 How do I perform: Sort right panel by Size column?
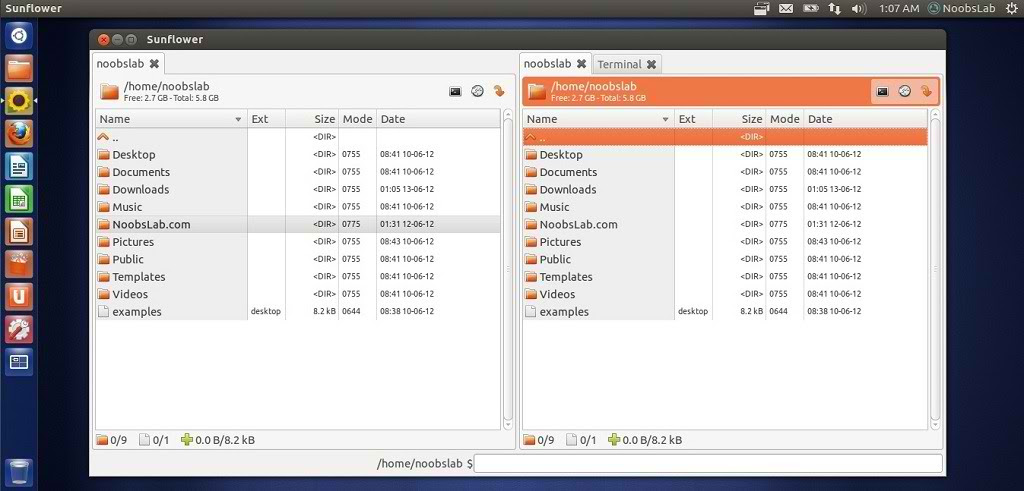click(739, 119)
